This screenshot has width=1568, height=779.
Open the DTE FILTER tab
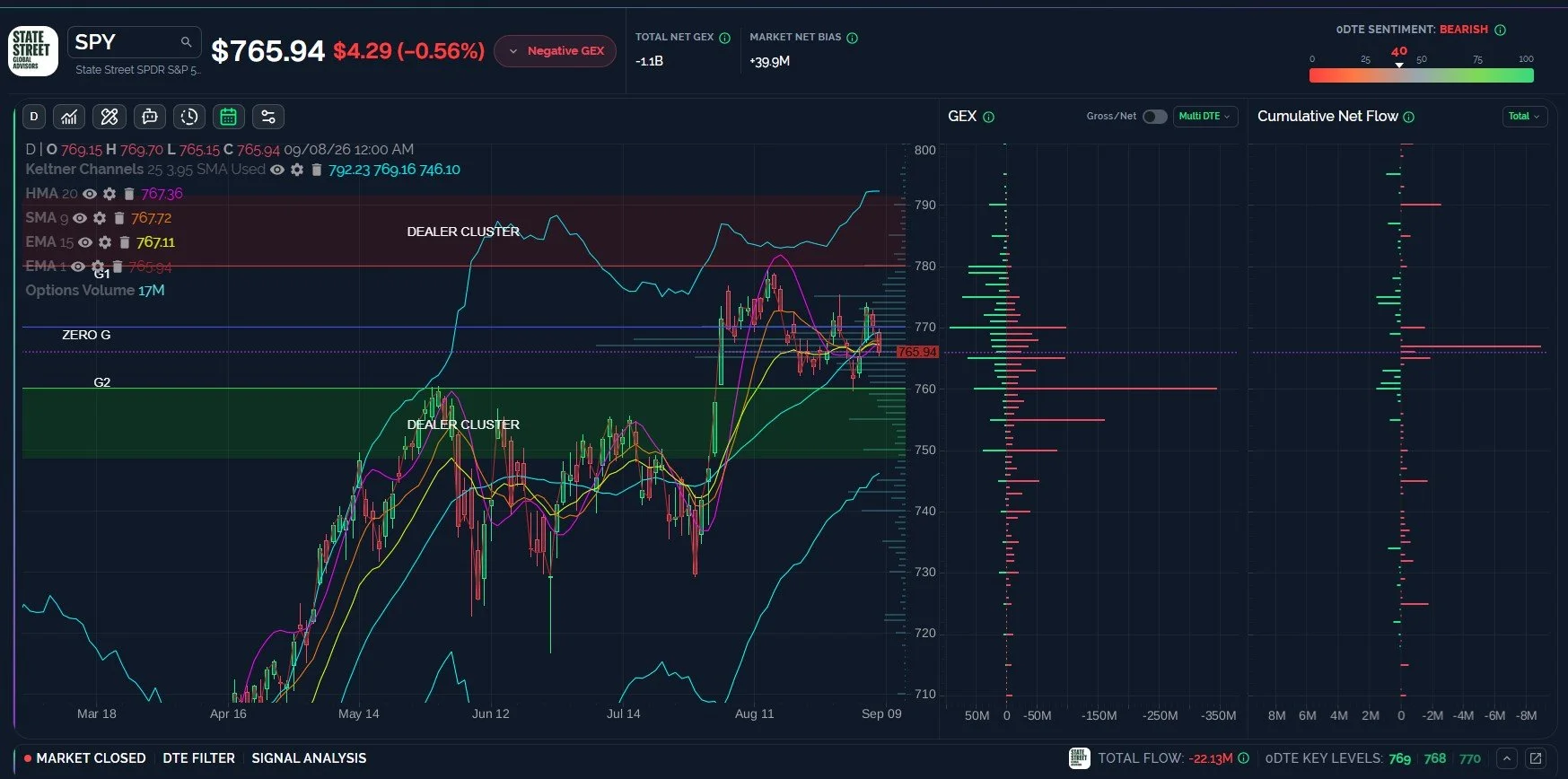coord(199,758)
